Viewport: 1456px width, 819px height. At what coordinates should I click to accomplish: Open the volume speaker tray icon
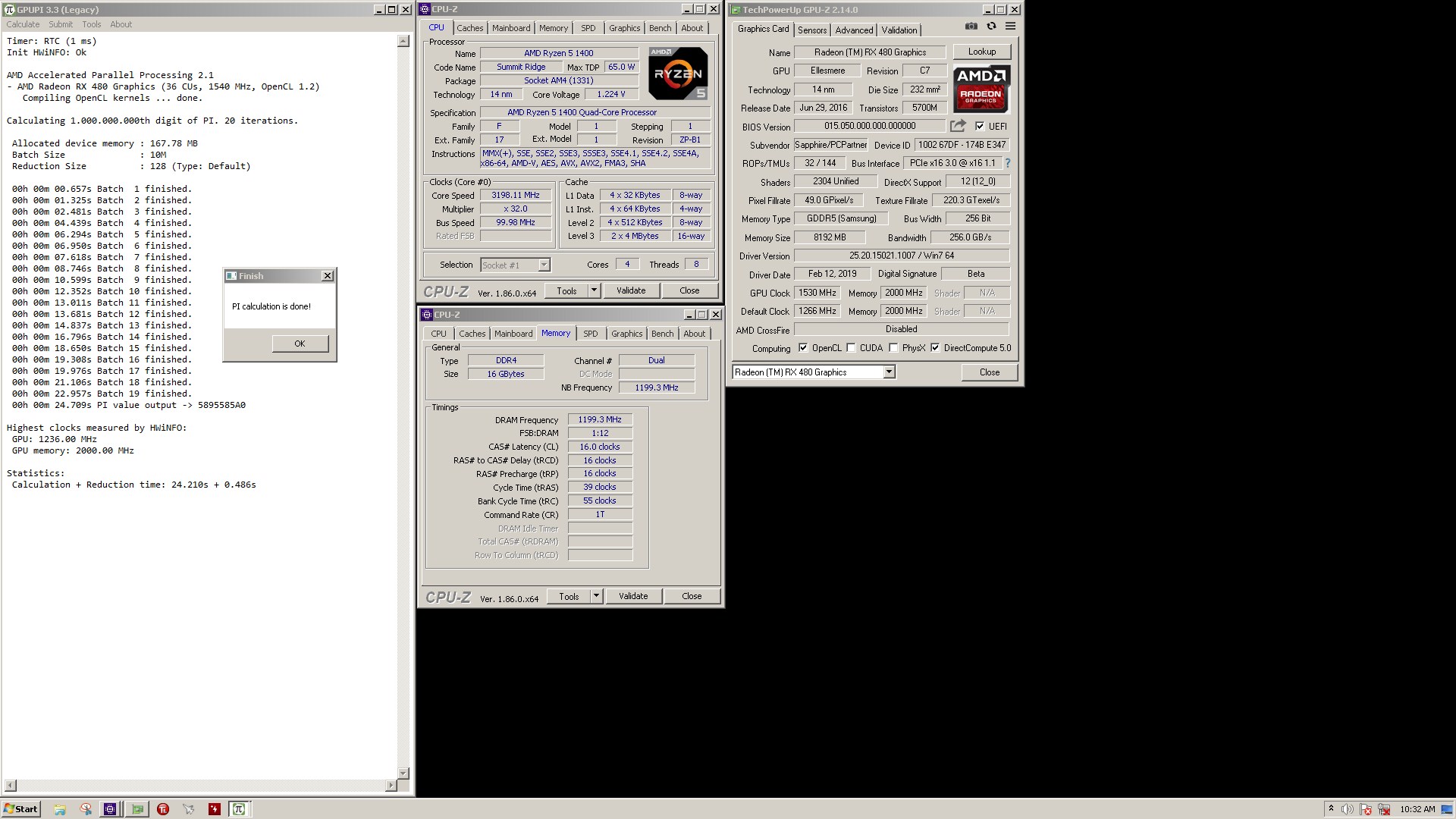pyautogui.click(x=1348, y=809)
